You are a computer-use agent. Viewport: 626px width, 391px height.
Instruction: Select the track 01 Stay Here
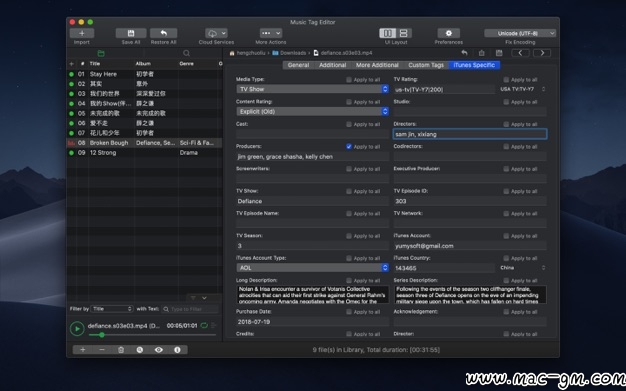pos(144,74)
